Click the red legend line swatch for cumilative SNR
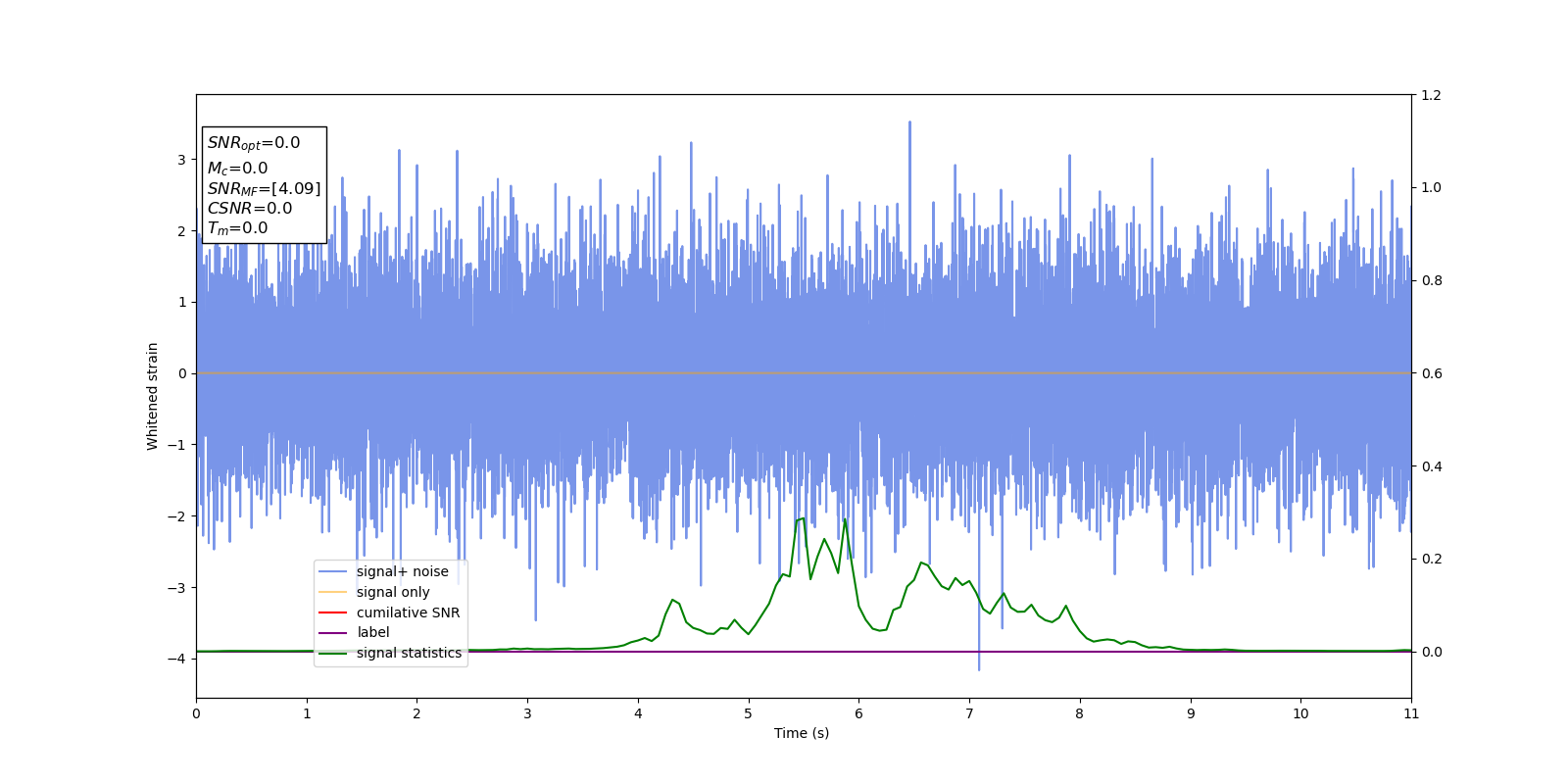Image resolution: width=1568 pixels, height=784 pixels. pyautogui.click(x=333, y=612)
